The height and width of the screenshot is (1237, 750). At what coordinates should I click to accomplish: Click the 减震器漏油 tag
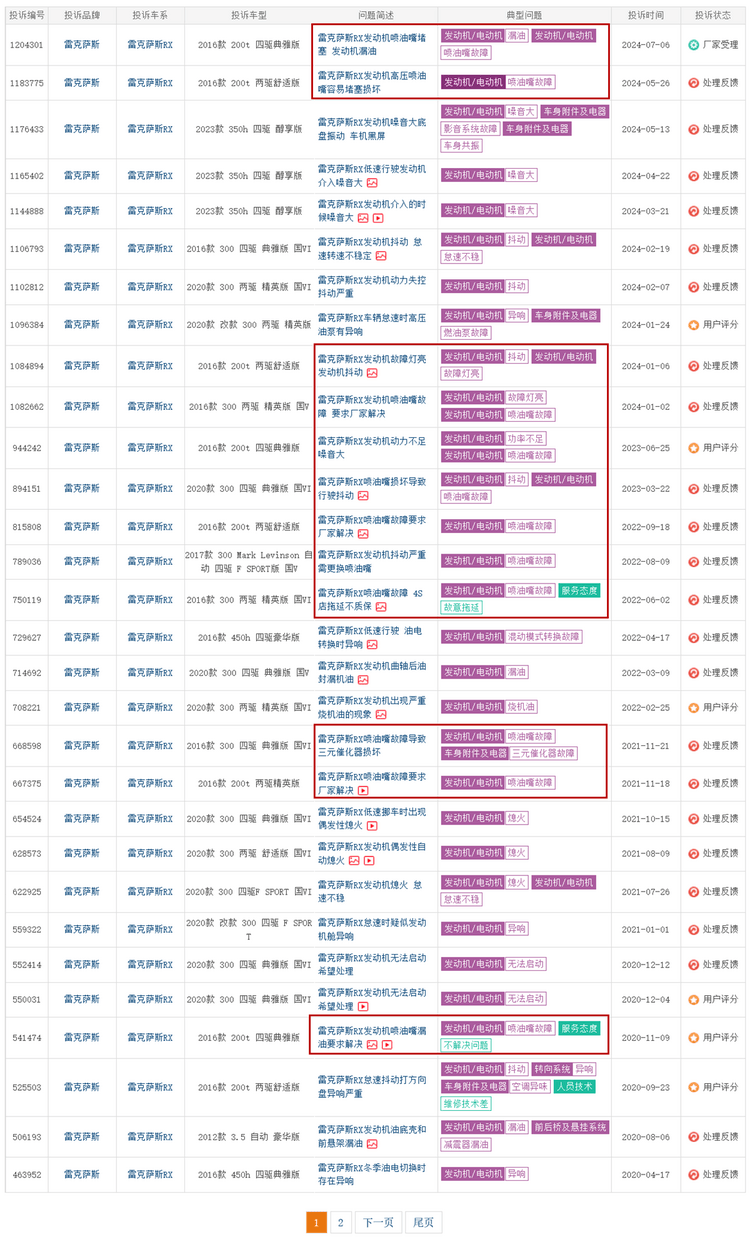point(466,1145)
